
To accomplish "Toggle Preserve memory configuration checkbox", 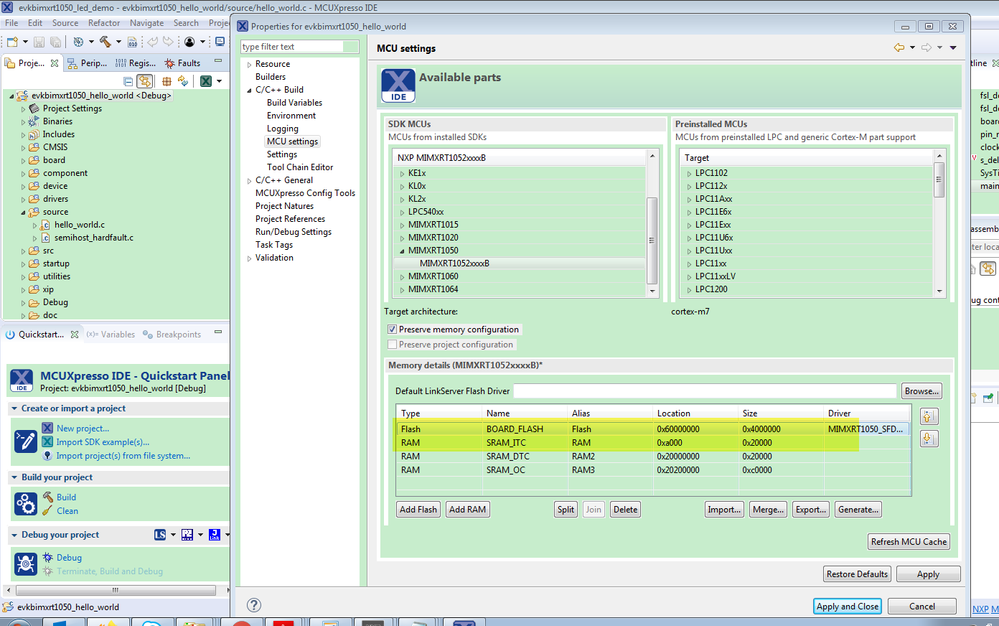I will (x=392, y=329).
